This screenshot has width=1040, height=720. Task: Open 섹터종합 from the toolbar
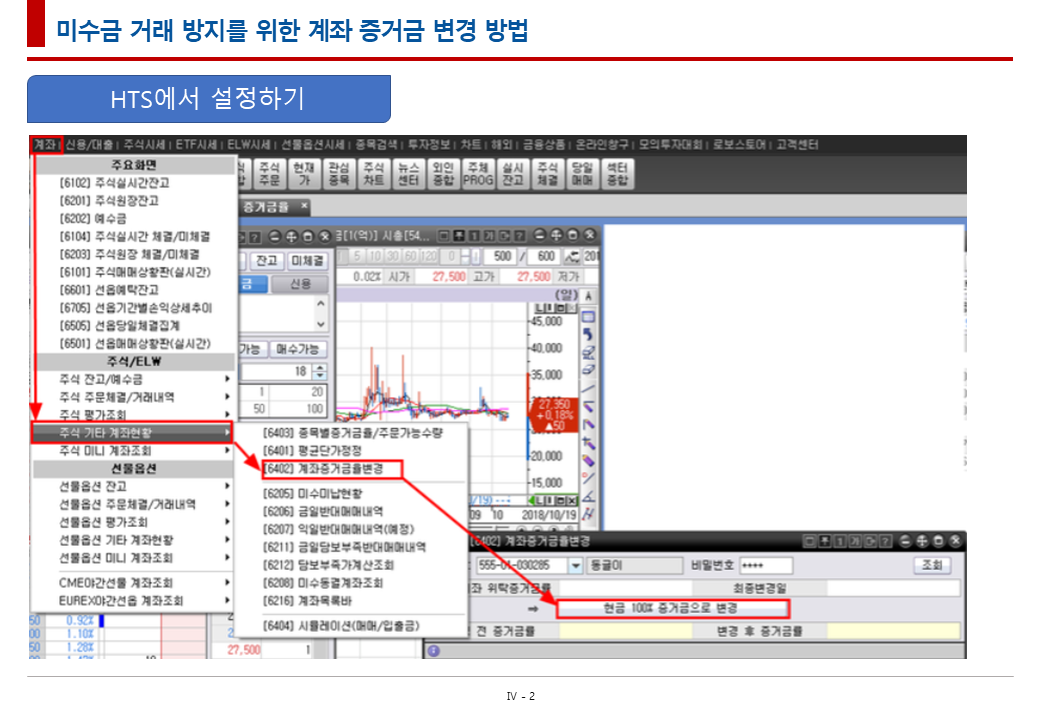[618, 174]
